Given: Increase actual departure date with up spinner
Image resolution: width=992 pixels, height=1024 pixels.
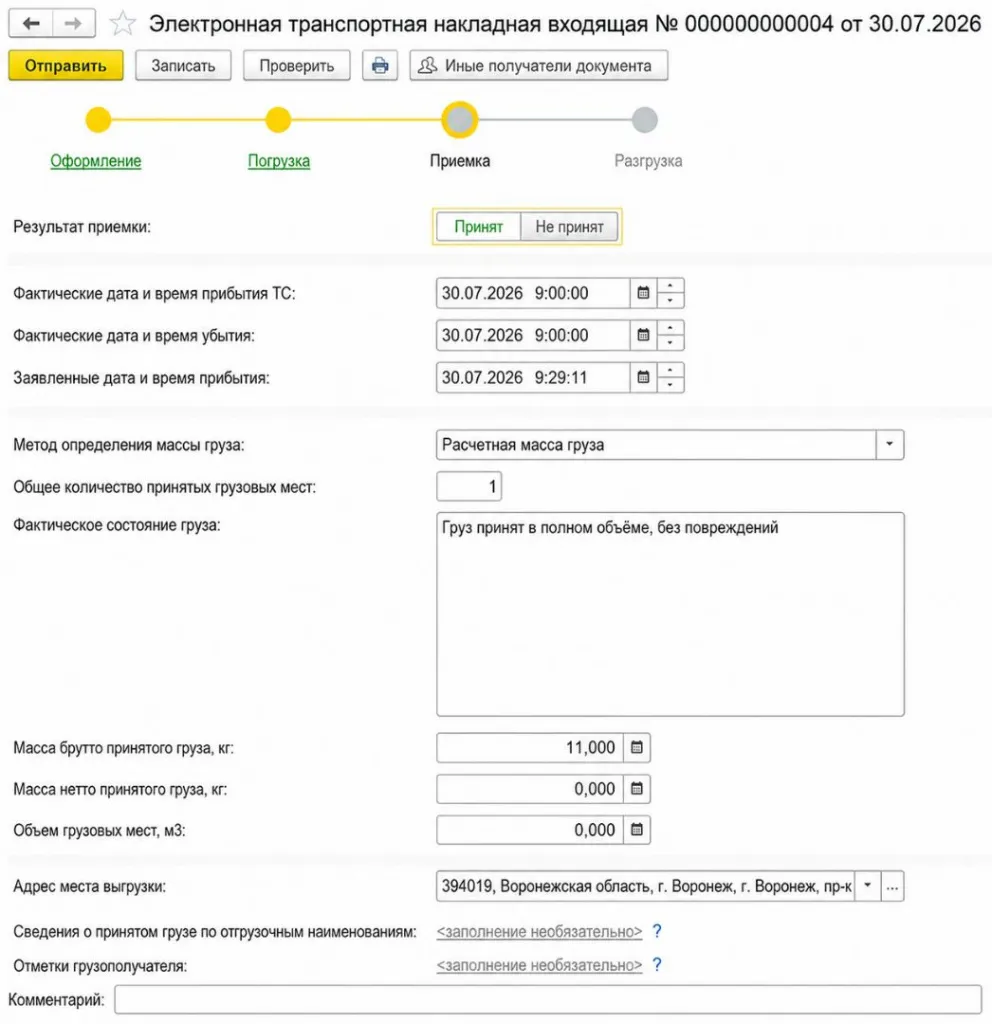Looking at the screenshot, I should click(671, 328).
